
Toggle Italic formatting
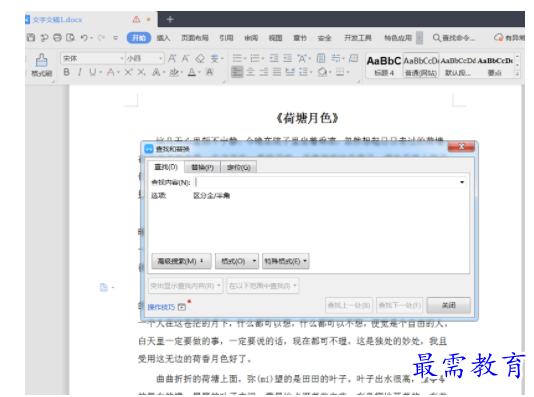[79, 72]
